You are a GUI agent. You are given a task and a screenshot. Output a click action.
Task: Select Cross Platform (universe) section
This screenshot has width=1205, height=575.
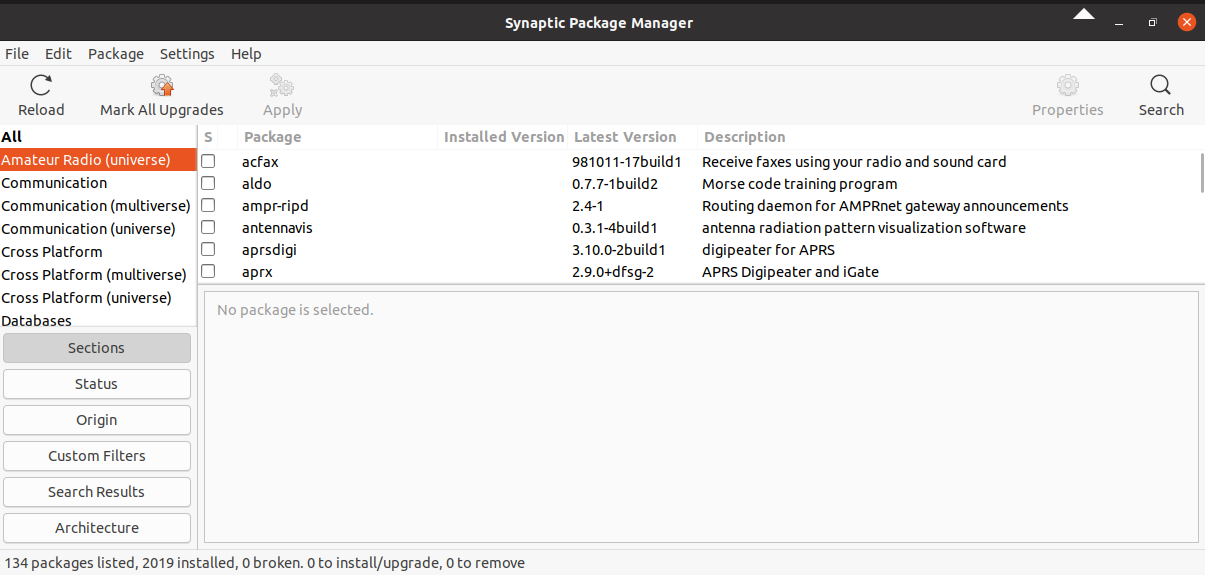[x=86, y=298]
